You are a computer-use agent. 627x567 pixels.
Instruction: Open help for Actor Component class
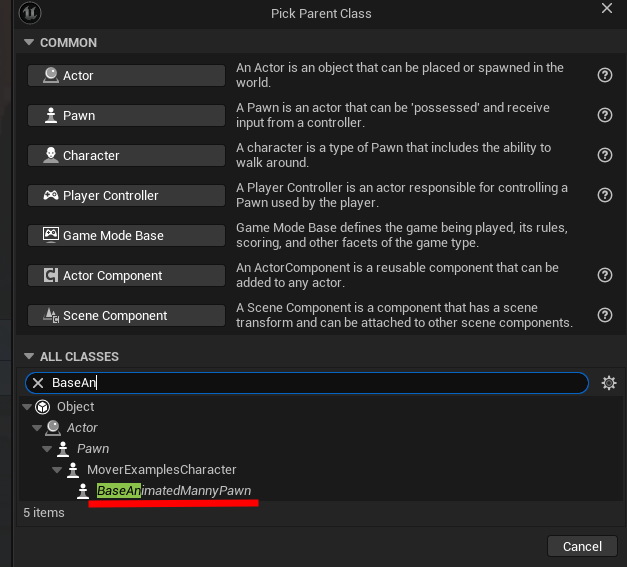coord(605,275)
